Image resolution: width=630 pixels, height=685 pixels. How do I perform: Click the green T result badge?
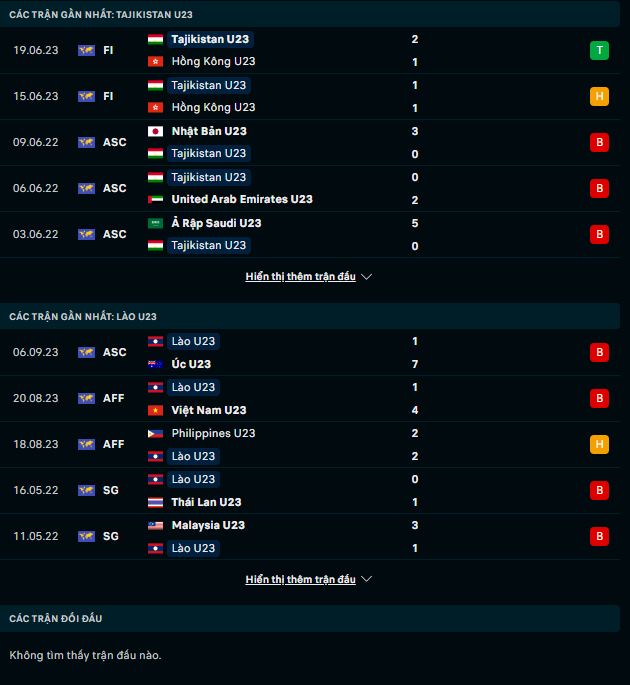599,50
